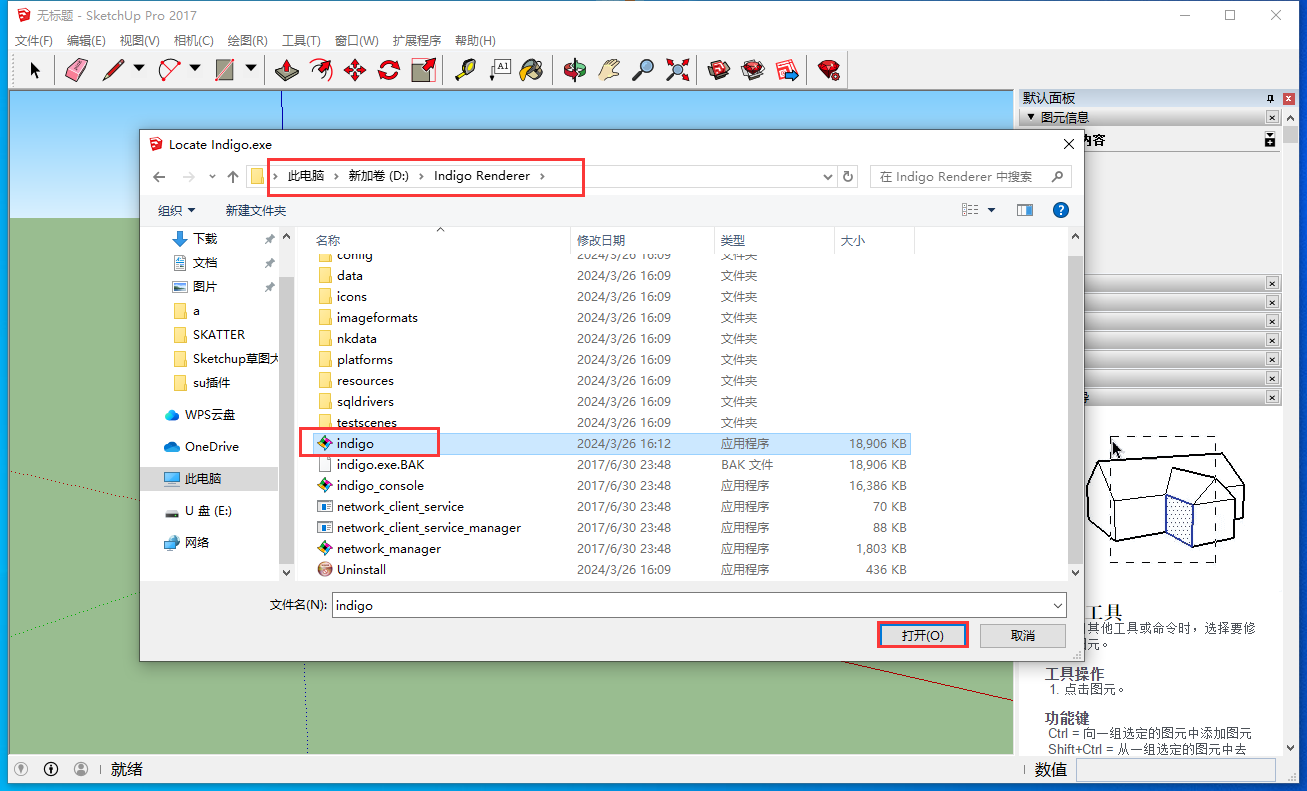
Task: Click 新建文件夹 button
Action: point(256,210)
